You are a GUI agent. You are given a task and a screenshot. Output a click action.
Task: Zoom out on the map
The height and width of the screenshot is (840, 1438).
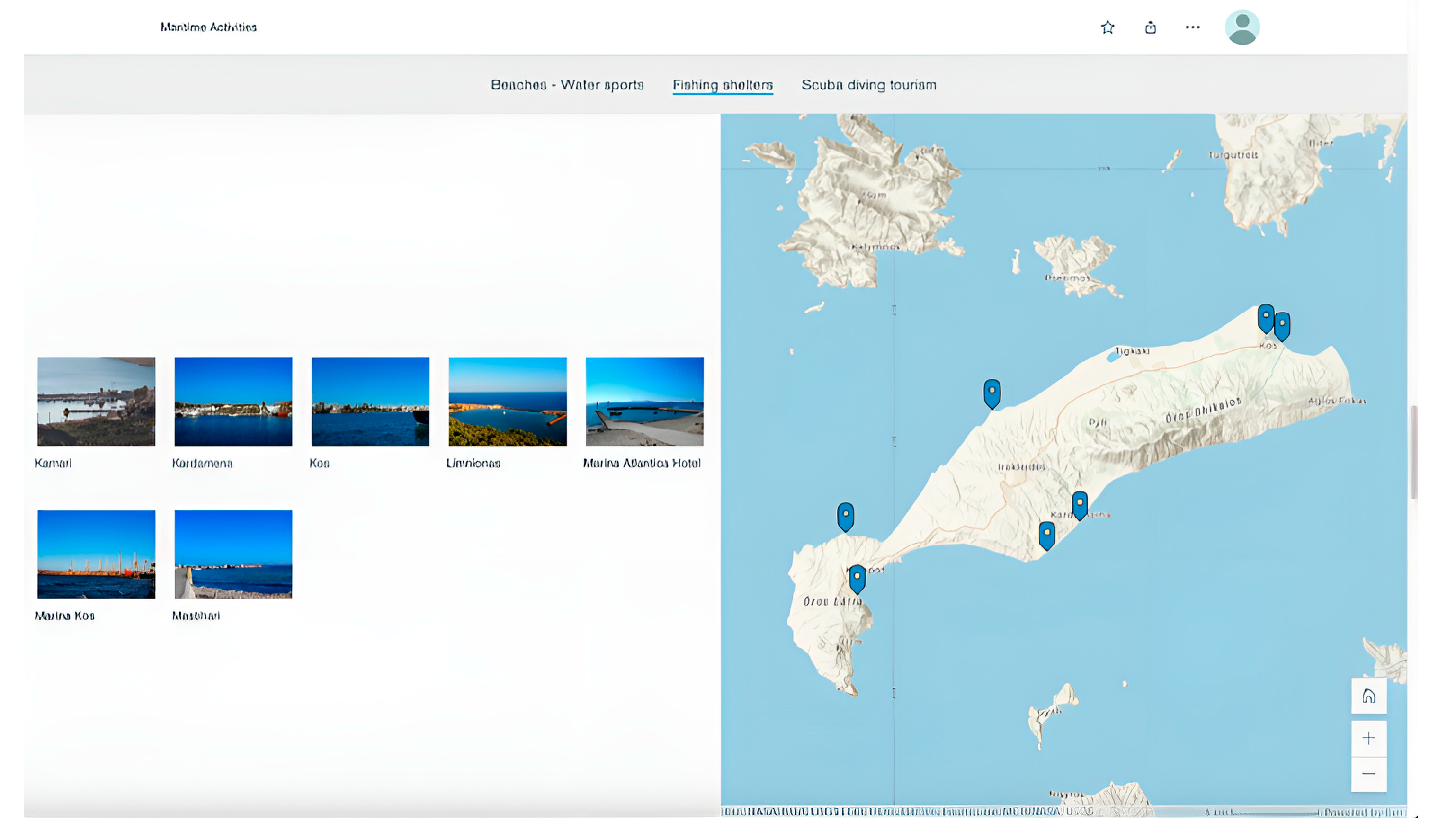click(x=1368, y=774)
